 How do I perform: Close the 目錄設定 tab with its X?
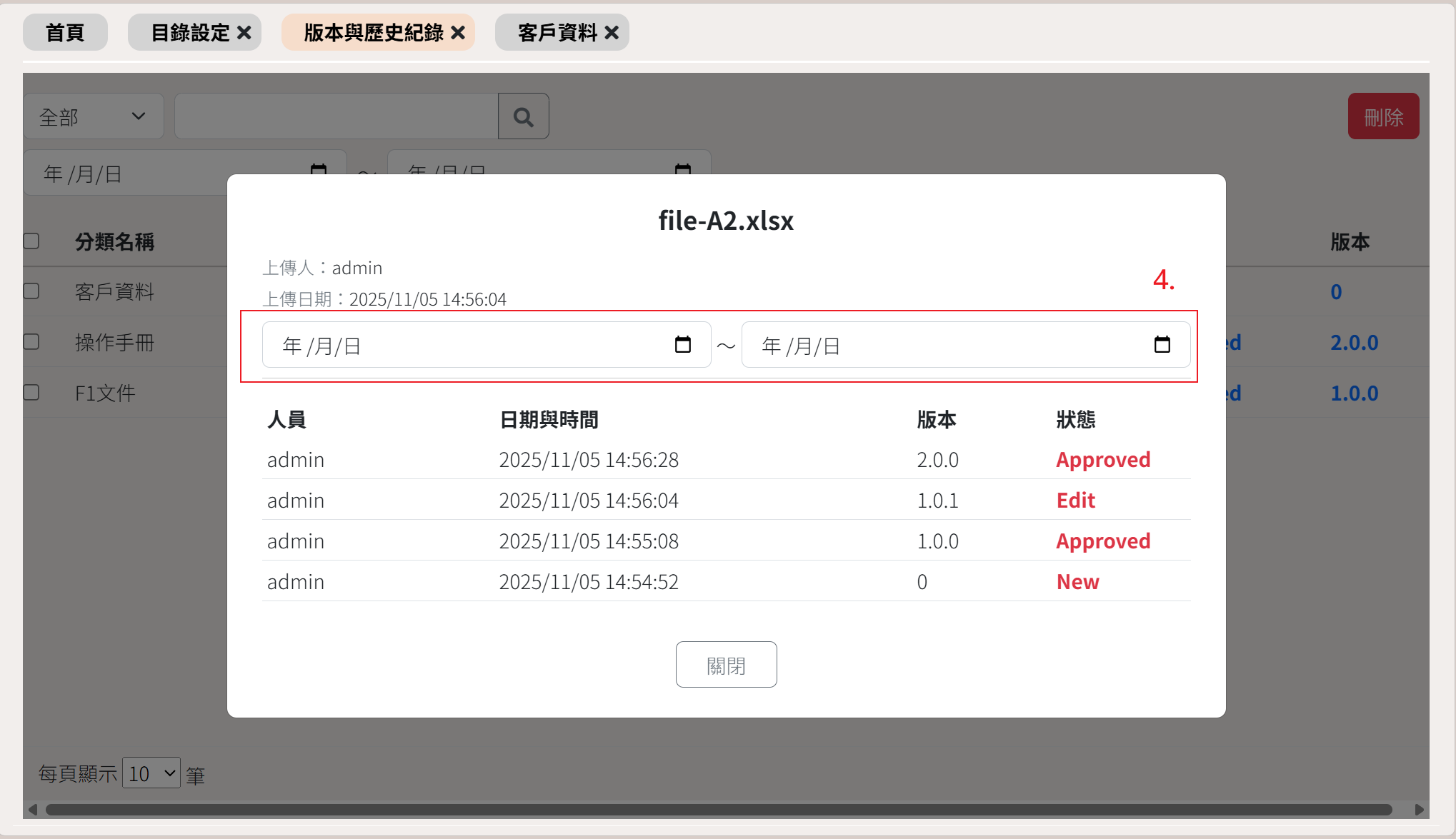click(244, 33)
